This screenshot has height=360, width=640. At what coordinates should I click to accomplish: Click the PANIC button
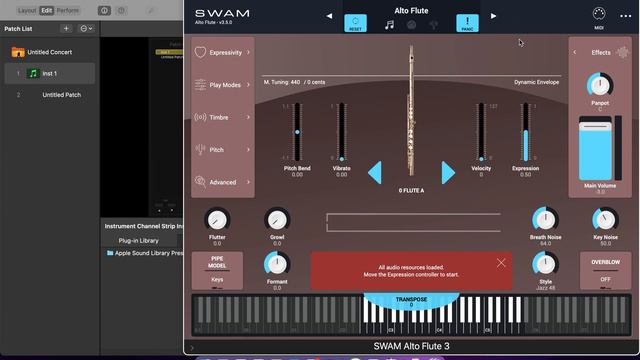[x=467, y=23]
